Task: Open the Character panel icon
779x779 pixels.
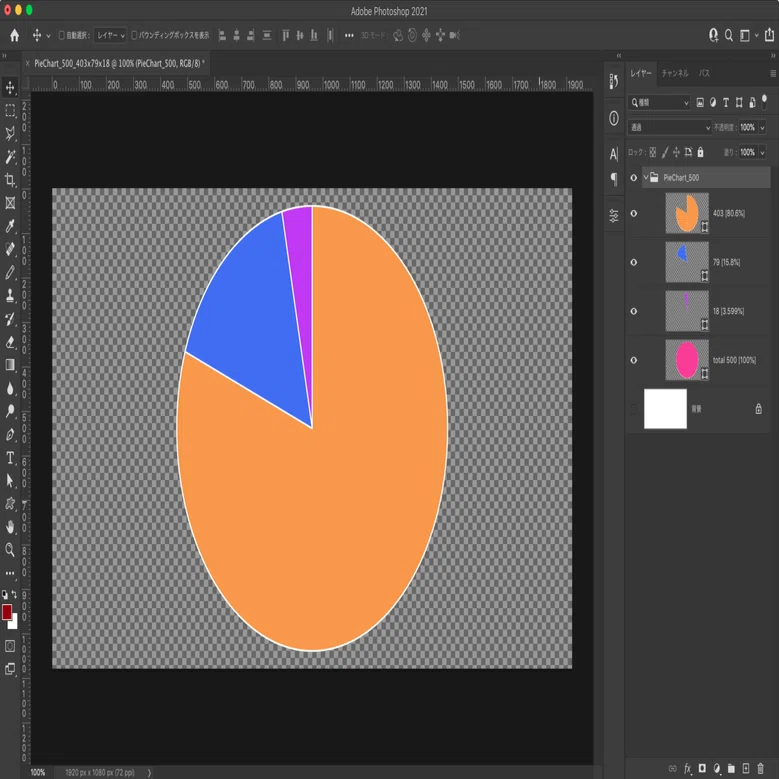Action: [614, 155]
